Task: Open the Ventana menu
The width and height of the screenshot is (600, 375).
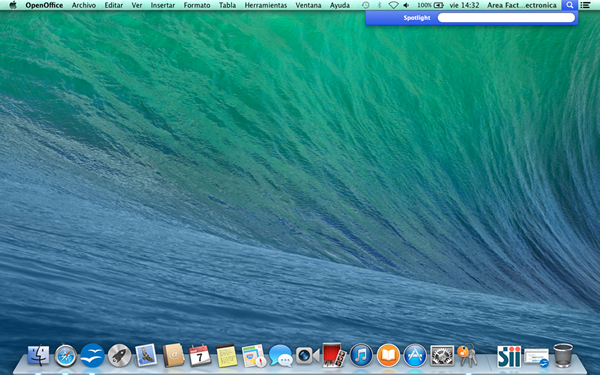Action: tap(308, 5)
